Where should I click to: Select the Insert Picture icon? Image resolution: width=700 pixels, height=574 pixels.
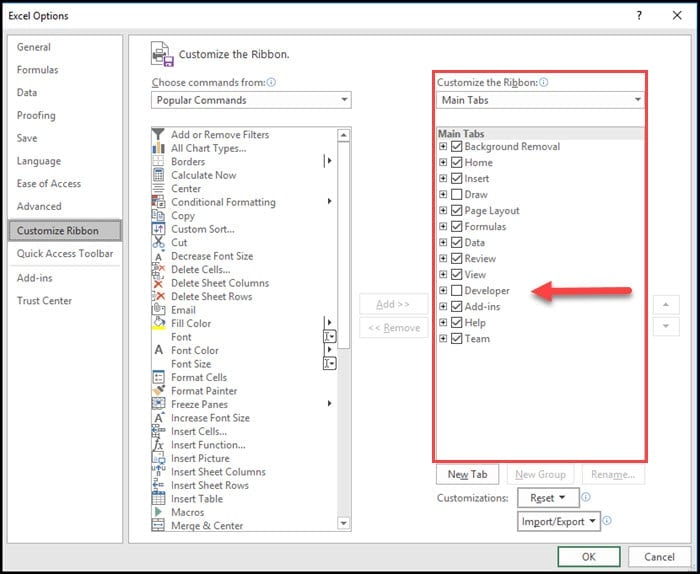click(x=158, y=458)
